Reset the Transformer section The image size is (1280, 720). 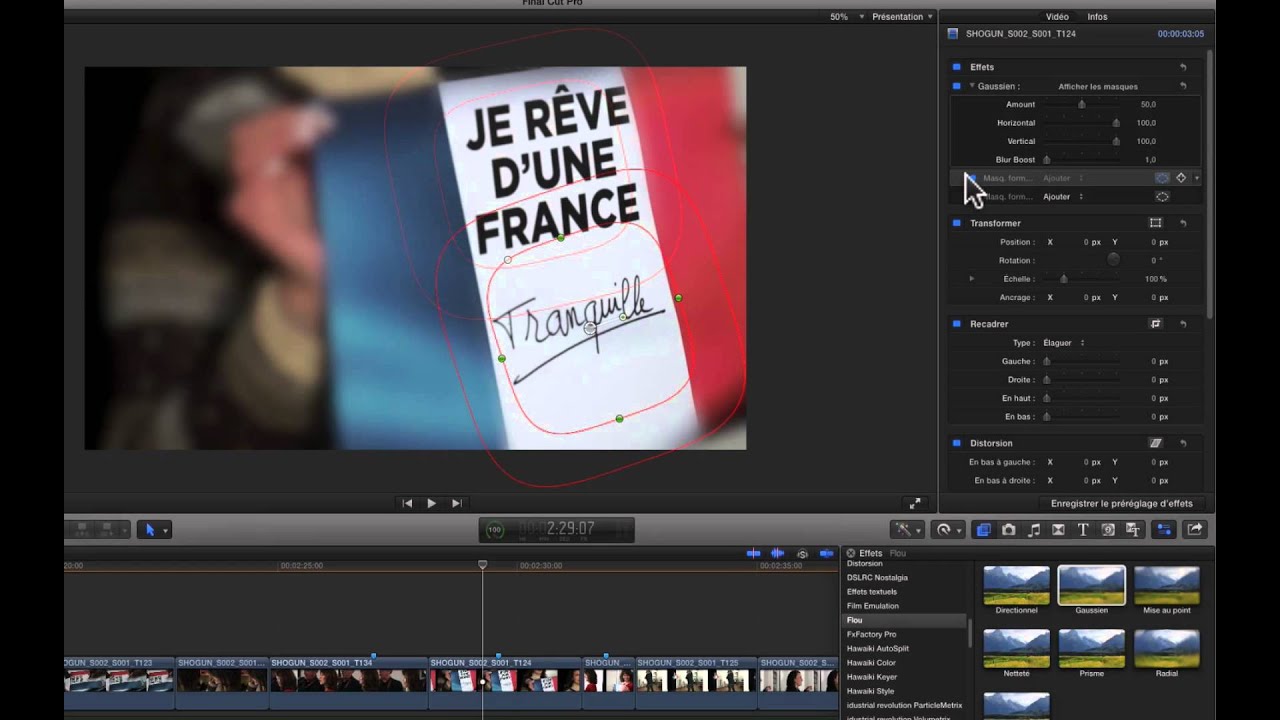coord(1183,223)
